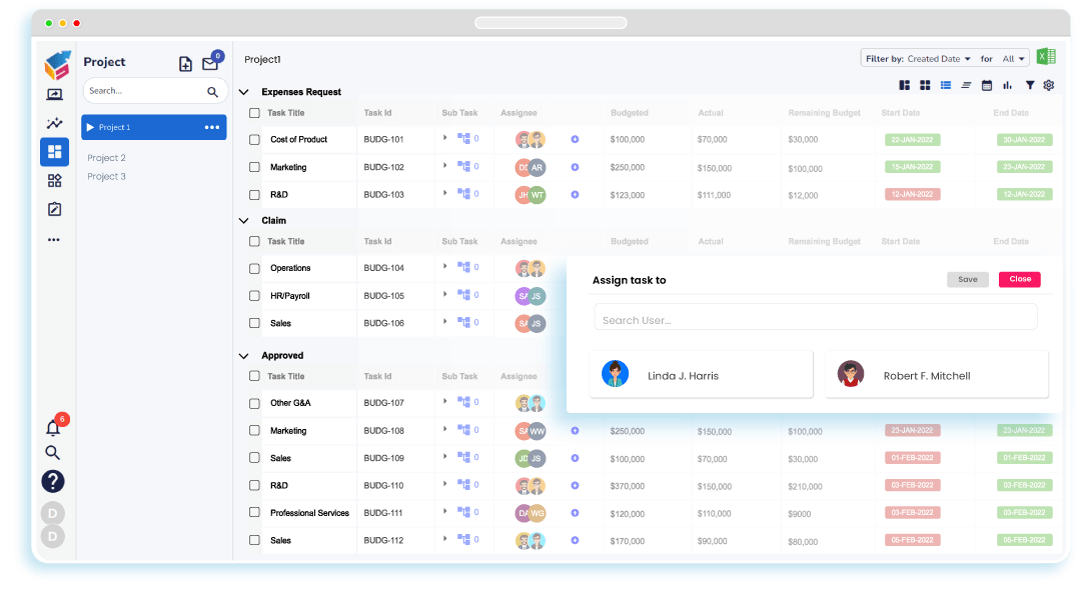Check the Cost of Product row checkbox
This screenshot has height=598, width=1080.
pyautogui.click(x=254, y=140)
